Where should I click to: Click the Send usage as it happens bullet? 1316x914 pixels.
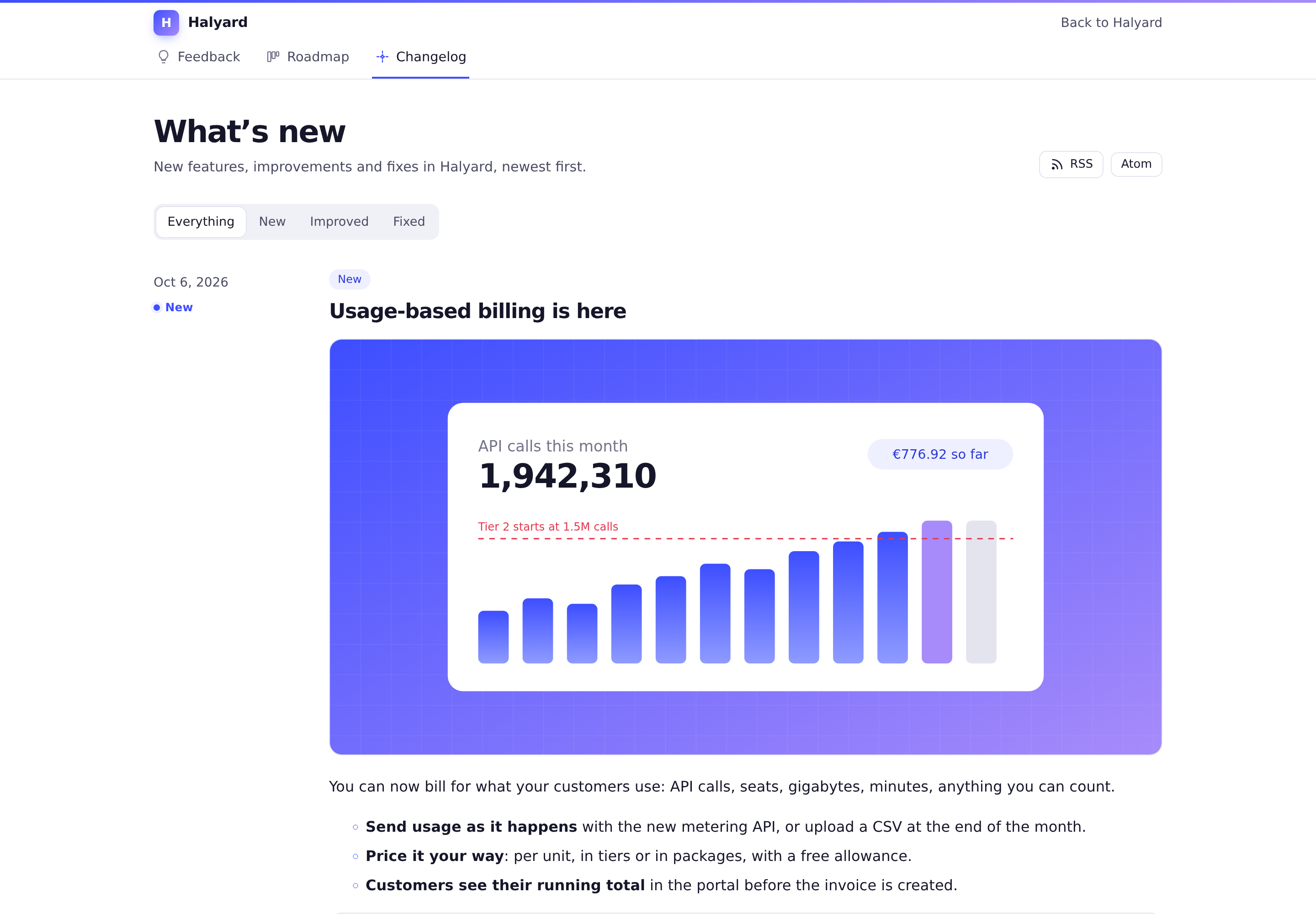[726, 827]
